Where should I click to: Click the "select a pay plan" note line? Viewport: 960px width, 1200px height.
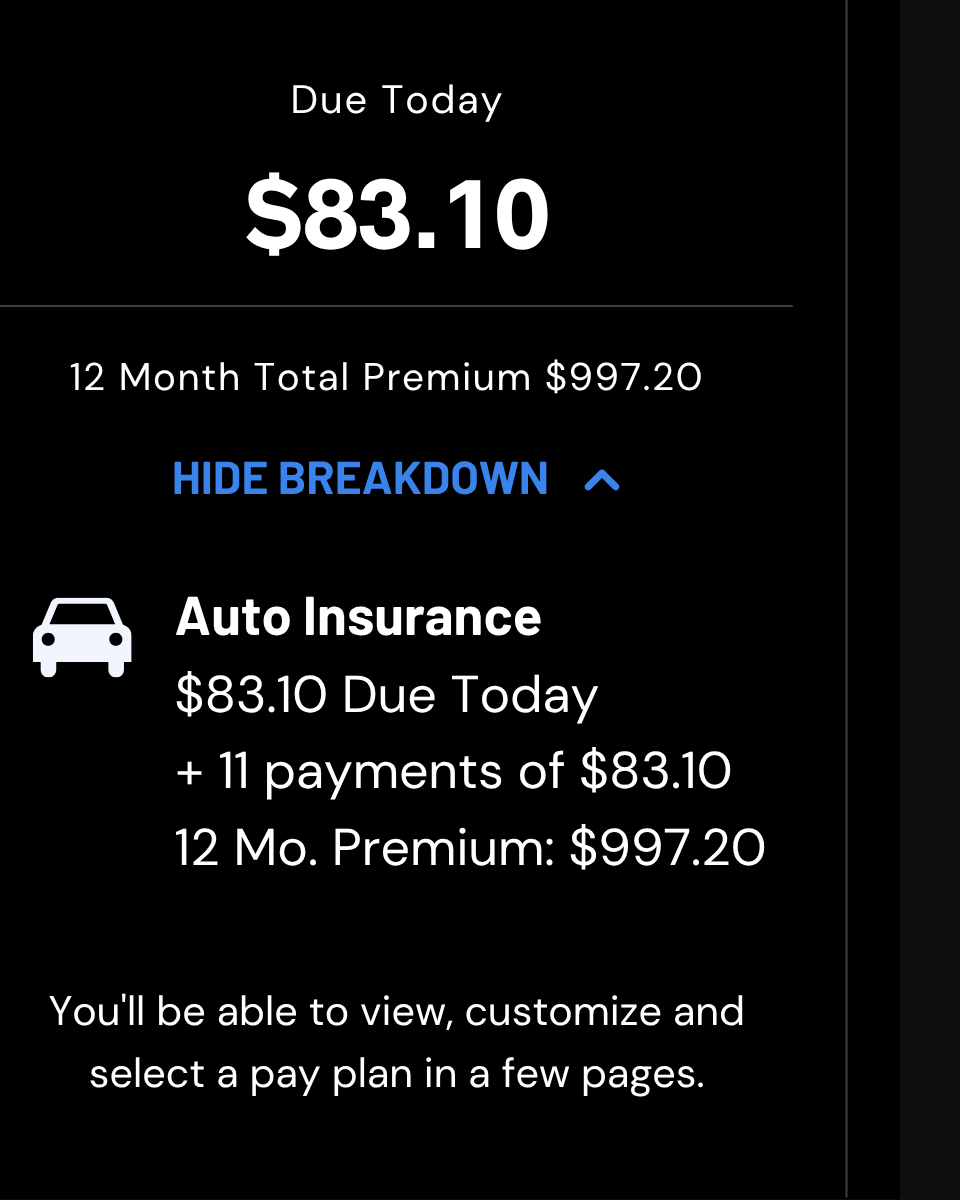pos(397,1075)
